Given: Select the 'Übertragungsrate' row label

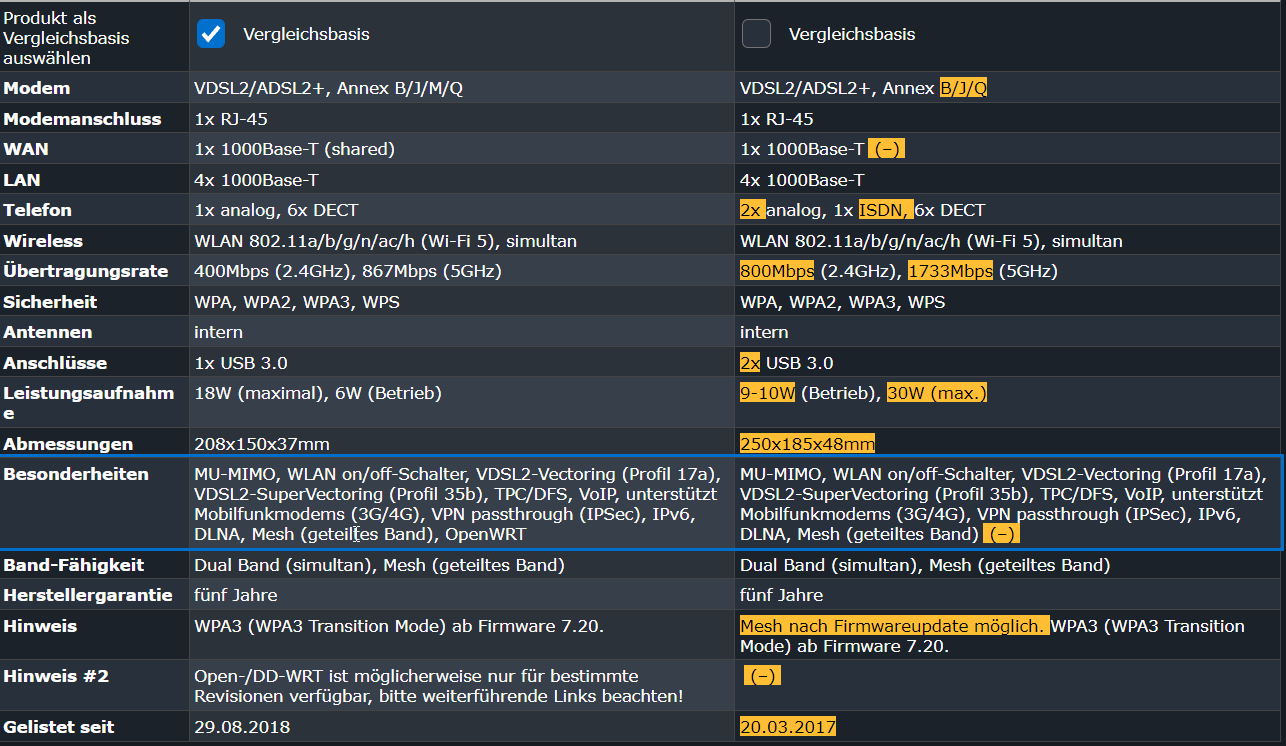Looking at the screenshot, I should point(86,271).
